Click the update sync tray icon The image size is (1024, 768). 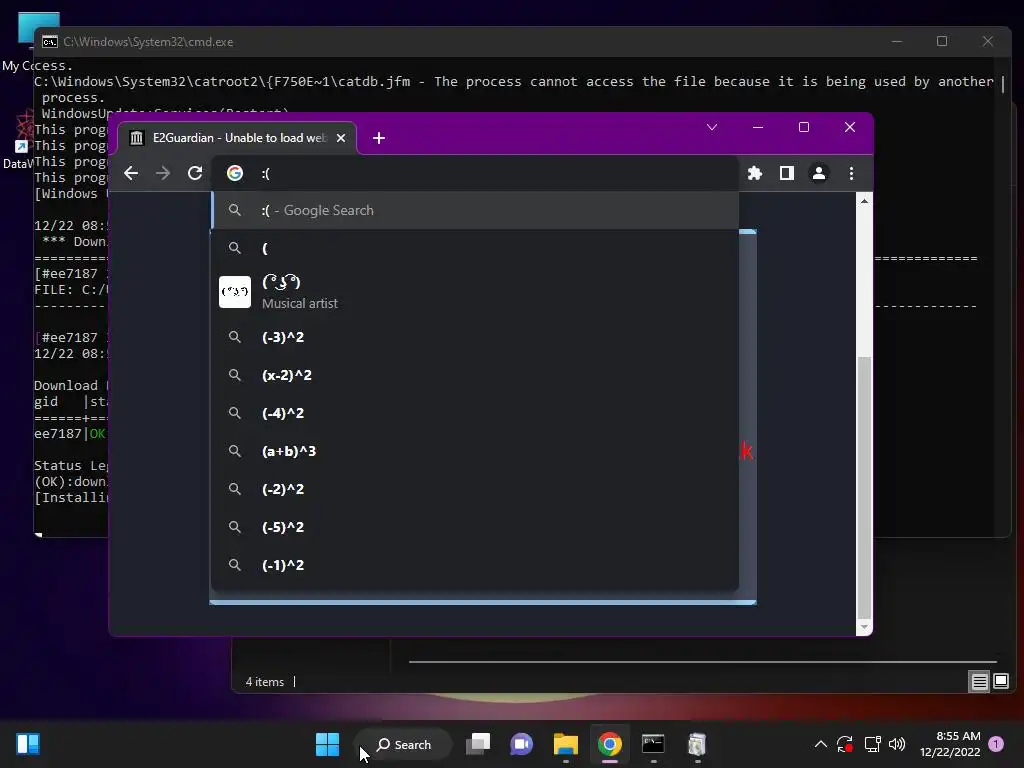pos(845,744)
